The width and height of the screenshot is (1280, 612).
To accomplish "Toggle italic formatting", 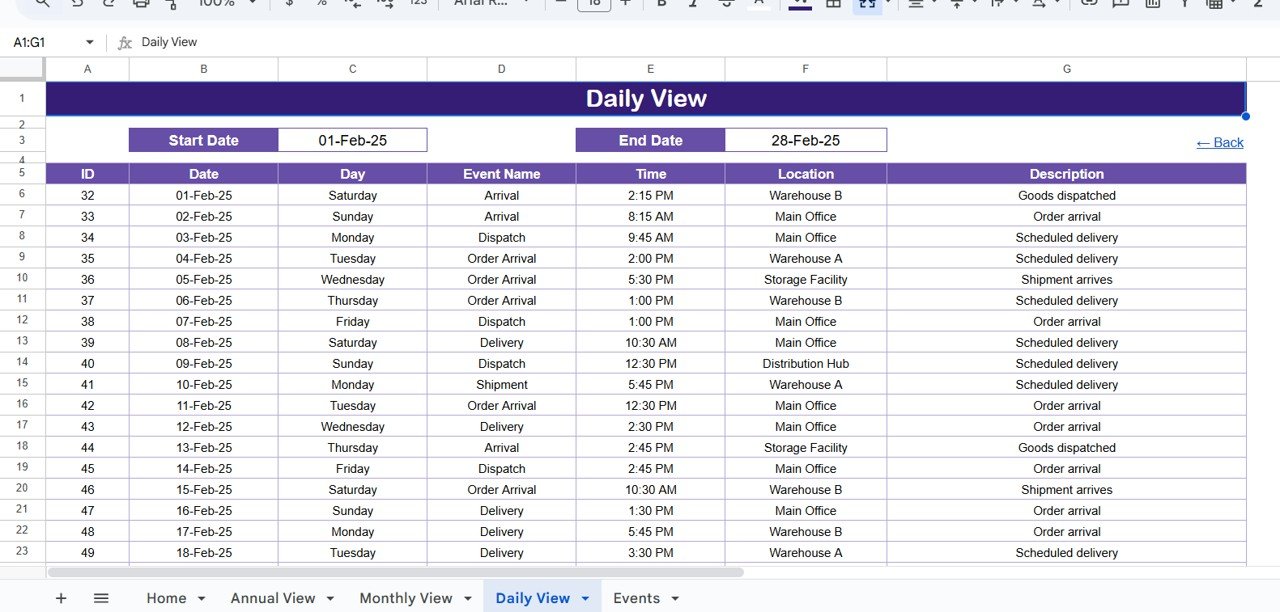I will [694, 3].
